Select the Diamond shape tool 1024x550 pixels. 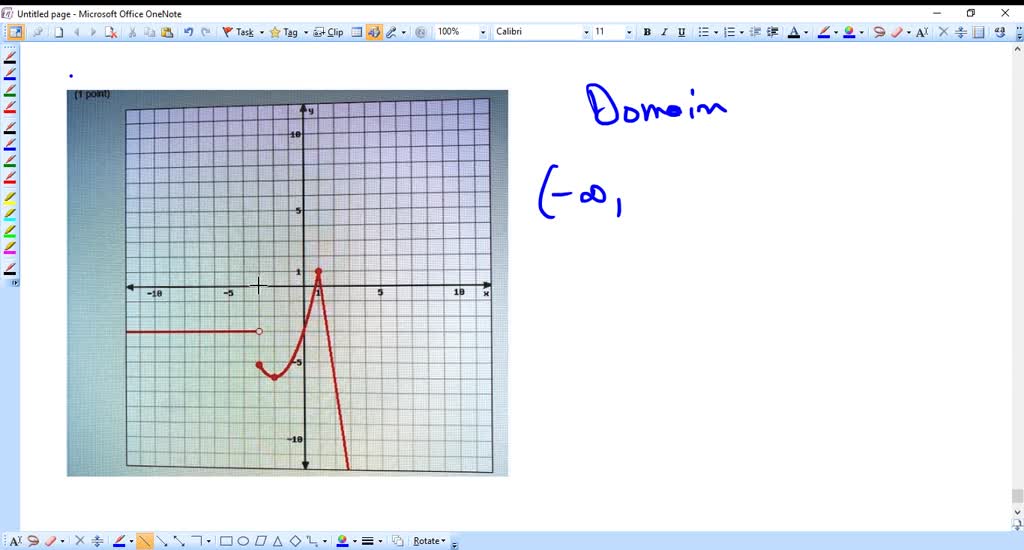point(295,541)
